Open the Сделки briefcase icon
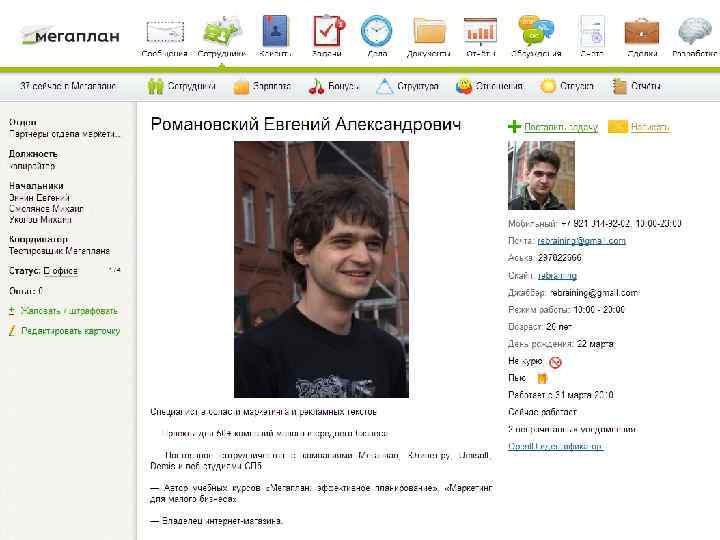Viewport: 720px width, 540px height. click(641, 31)
